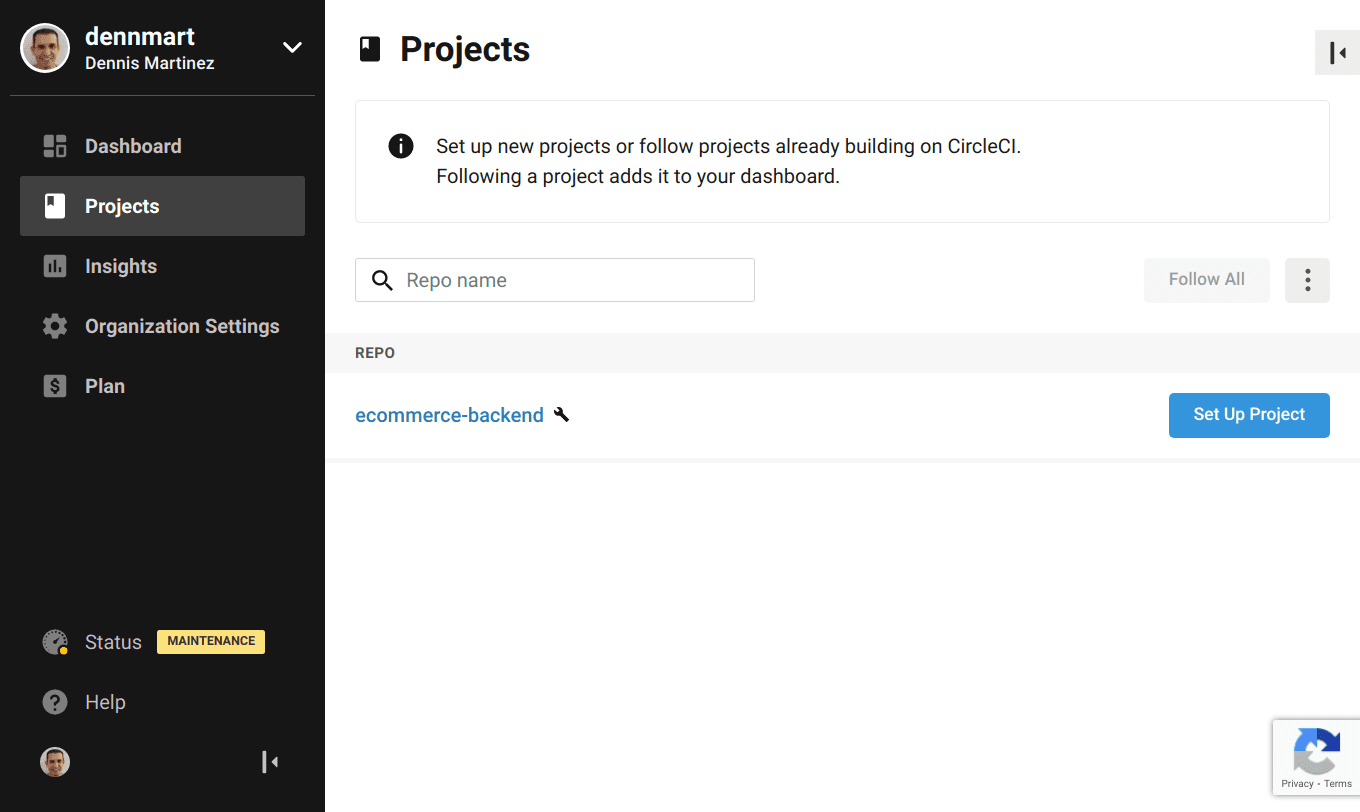The height and width of the screenshot is (812, 1360).
Task: Collapse the right panel using the arrow control
Action: [x=1337, y=52]
